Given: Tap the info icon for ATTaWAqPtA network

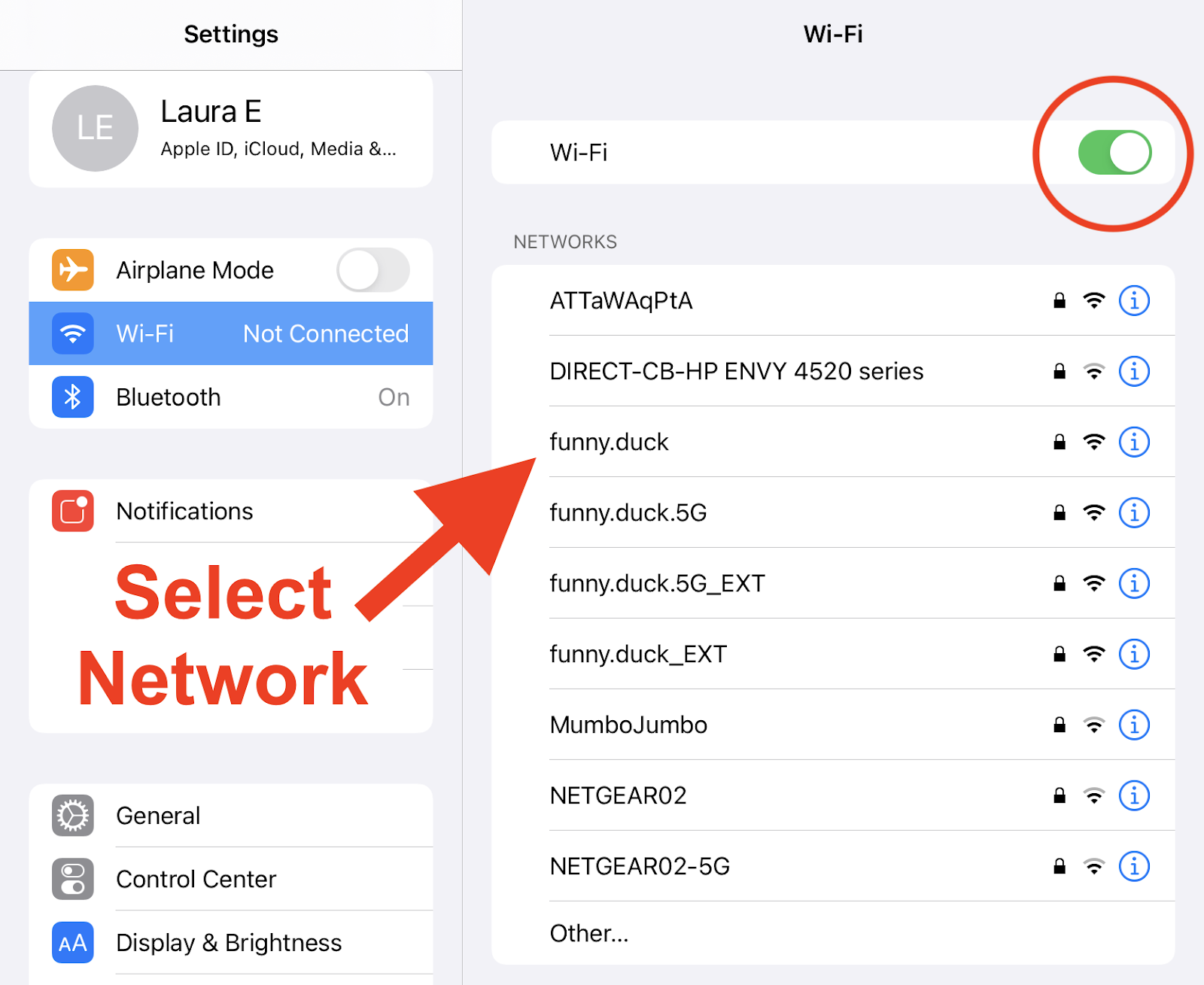Looking at the screenshot, I should pos(1133,301).
